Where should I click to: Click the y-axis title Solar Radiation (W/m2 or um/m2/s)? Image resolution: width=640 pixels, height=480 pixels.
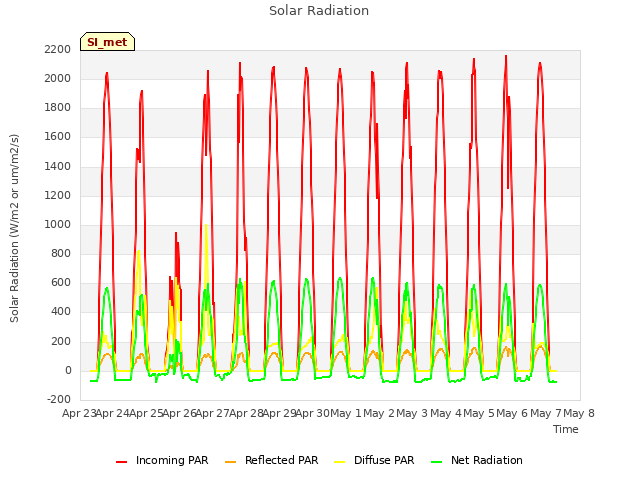(x=14, y=228)
